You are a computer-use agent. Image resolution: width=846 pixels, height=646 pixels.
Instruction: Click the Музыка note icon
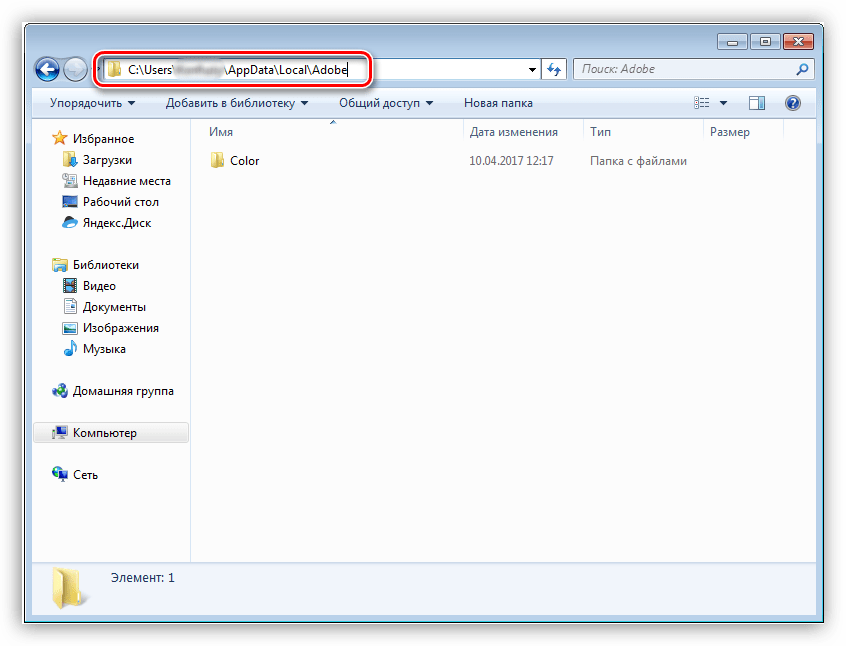click(x=70, y=349)
